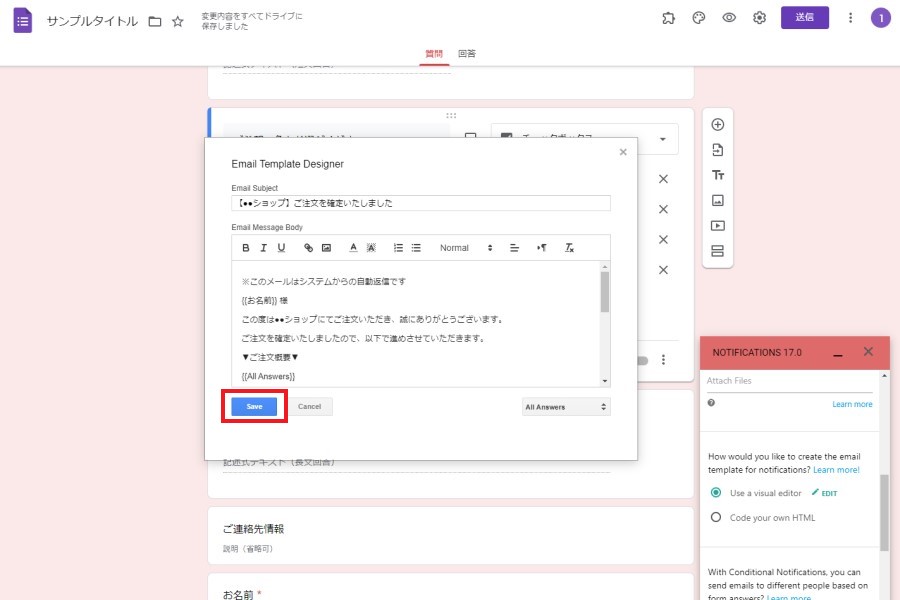Select the 'Code your own HTML' option
This screenshot has width=900, height=600.
[715, 517]
